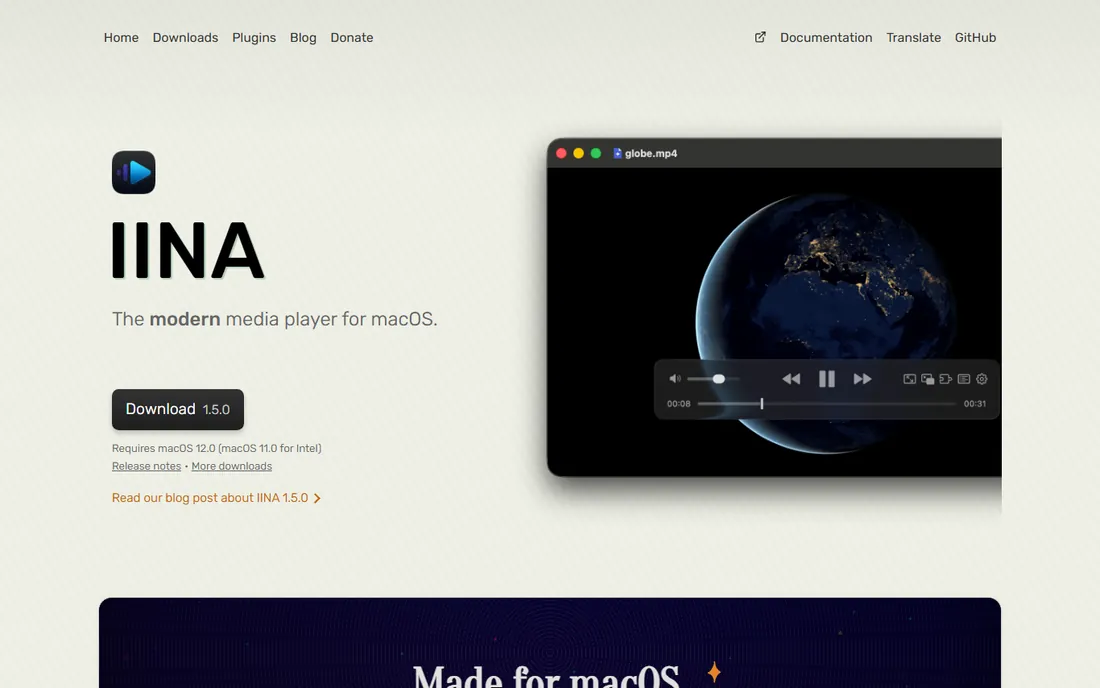Open the More downloads link

click(232, 466)
